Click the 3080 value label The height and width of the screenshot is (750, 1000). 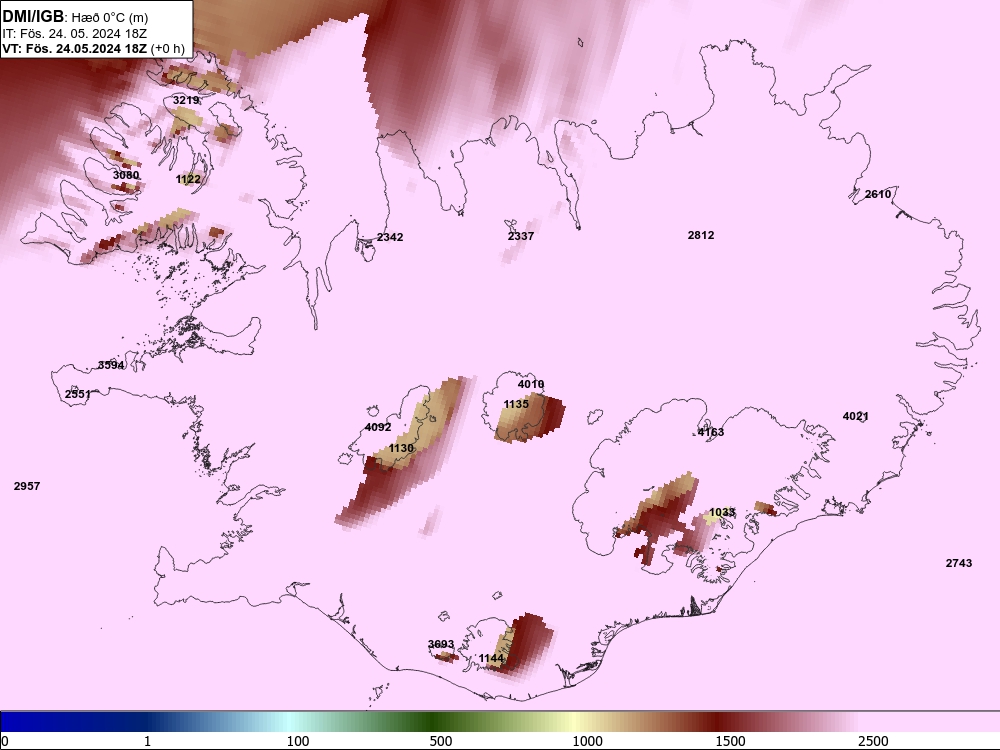click(126, 175)
